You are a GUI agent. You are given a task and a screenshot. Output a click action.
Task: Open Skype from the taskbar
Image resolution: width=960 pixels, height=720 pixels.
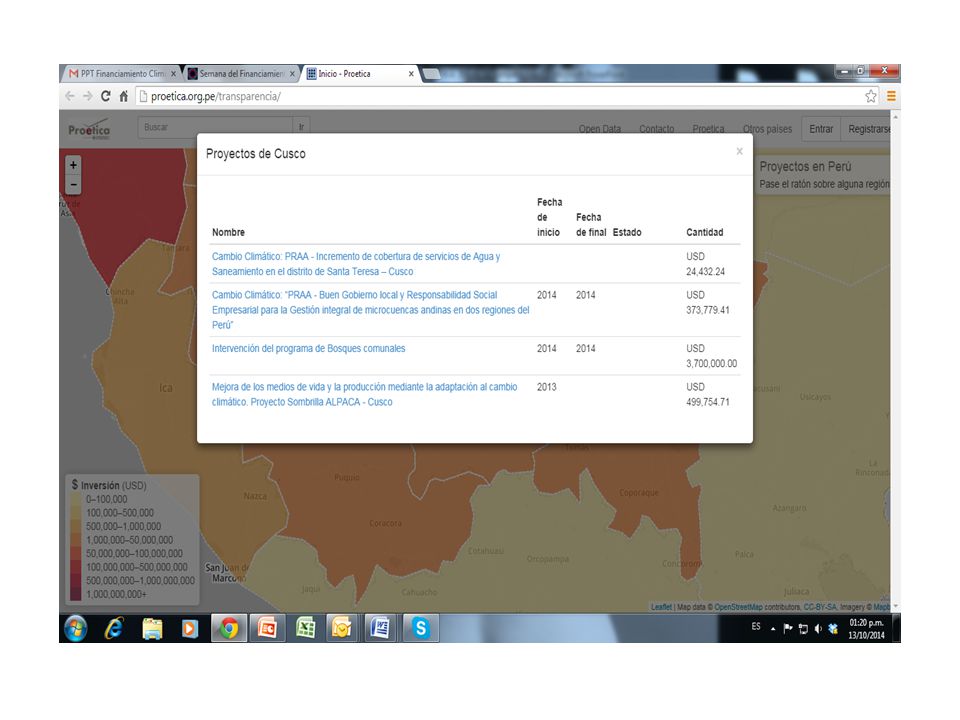[421, 628]
